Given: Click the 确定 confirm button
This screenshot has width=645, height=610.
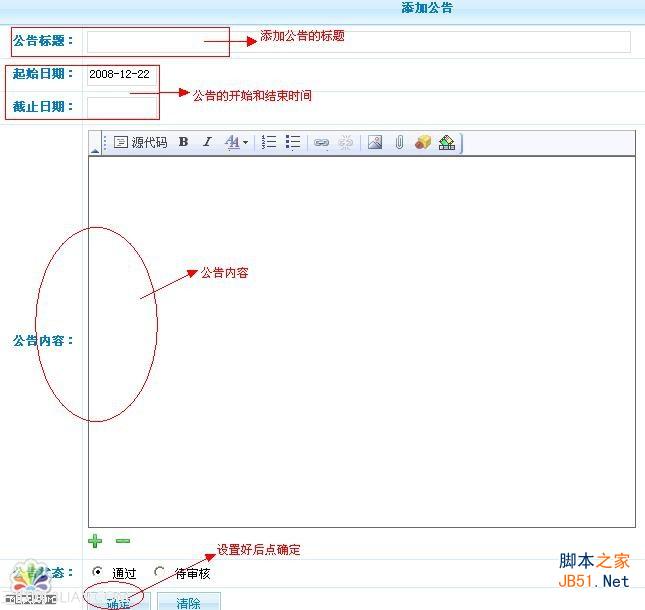Looking at the screenshot, I should tap(118, 602).
